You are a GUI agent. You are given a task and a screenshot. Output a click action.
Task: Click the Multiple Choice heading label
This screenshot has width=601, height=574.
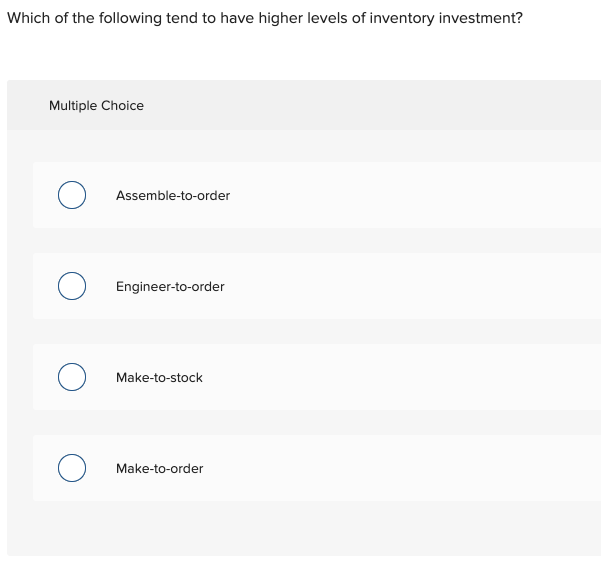tap(96, 105)
